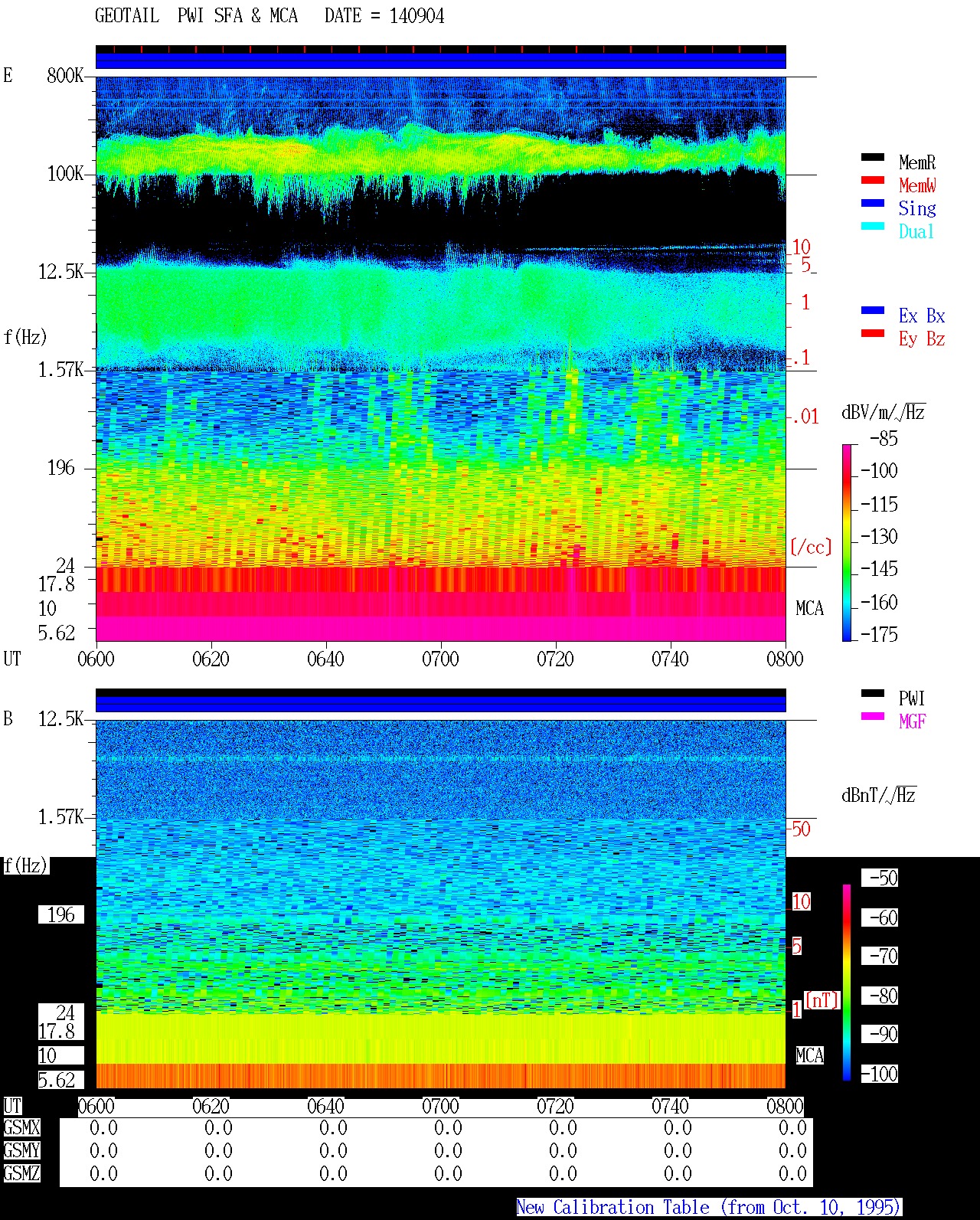Click the 800K frequency axis label
The image size is (980, 1220).
pos(65,75)
